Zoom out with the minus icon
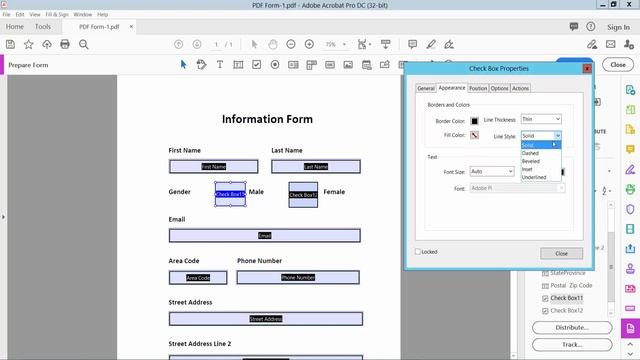 pyautogui.click(x=291, y=44)
